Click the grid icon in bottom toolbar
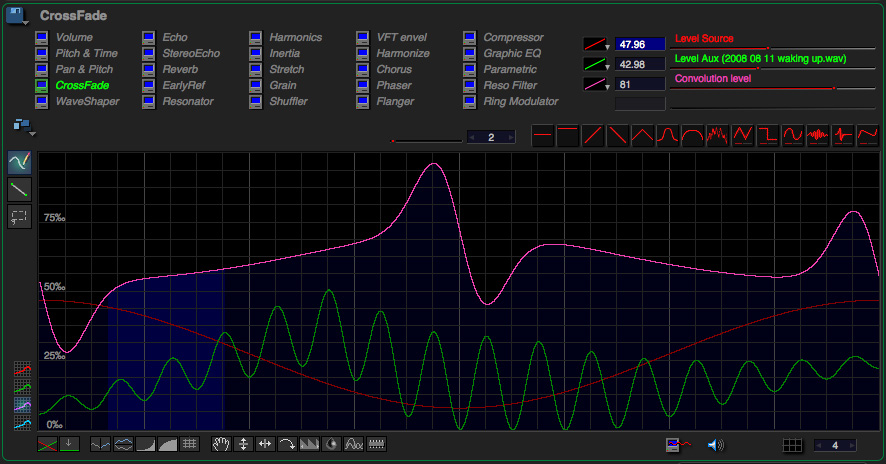This screenshot has height=464, width=886. (x=189, y=444)
